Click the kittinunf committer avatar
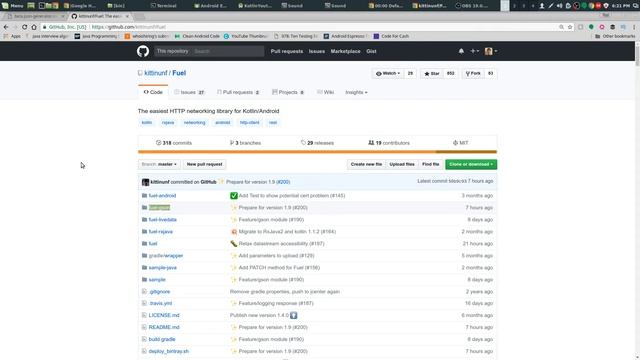The image size is (640, 360). (145, 182)
